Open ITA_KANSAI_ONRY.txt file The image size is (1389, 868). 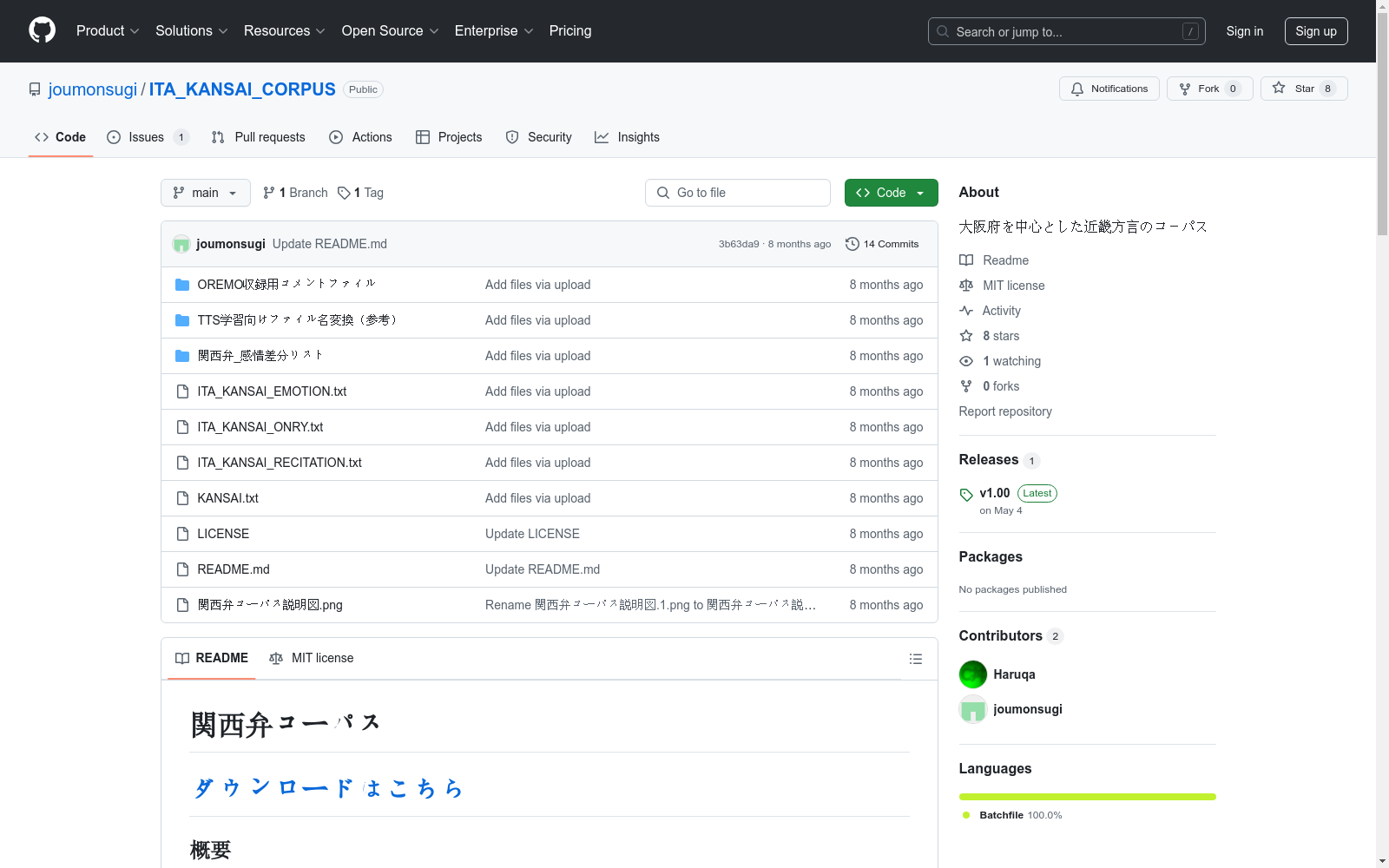coord(260,427)
